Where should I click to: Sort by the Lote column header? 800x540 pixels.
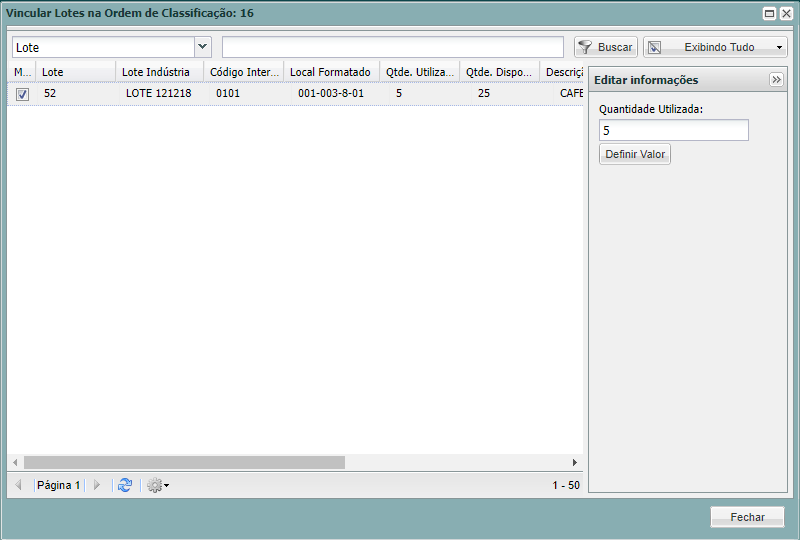[76, 72]
